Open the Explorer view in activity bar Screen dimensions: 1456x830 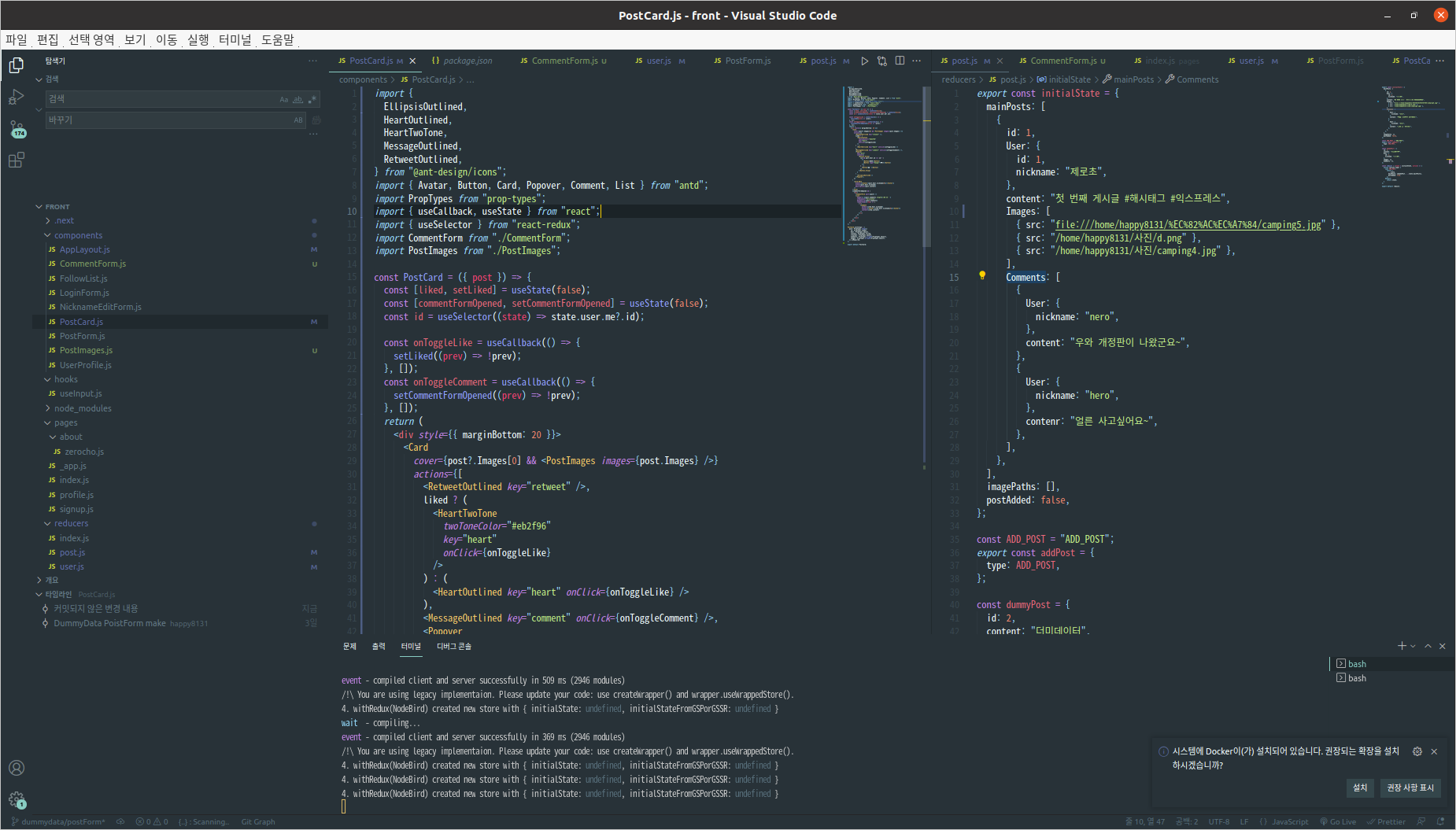(16, 66)
